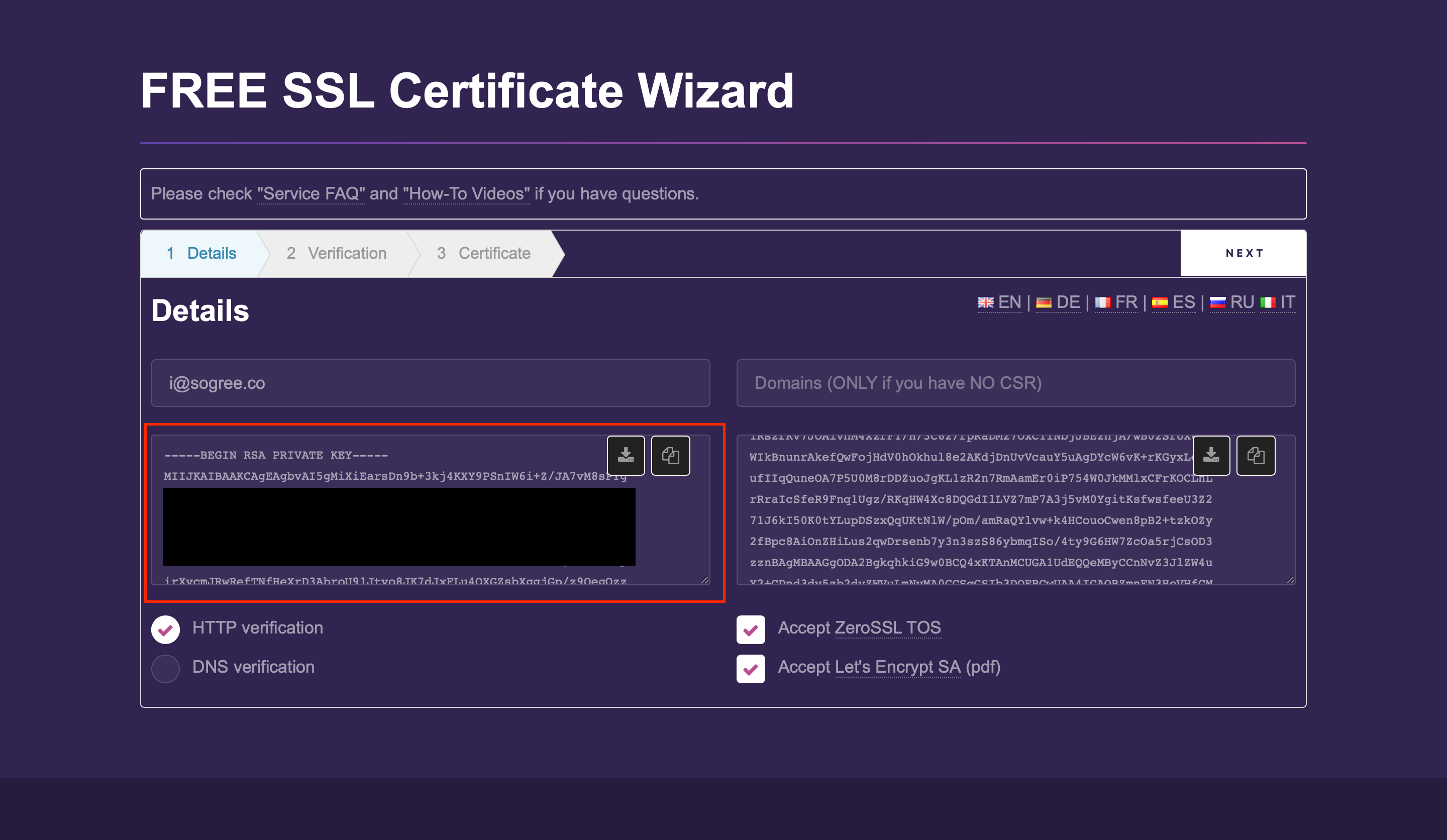Copy the RSA private key to clipboard

tap(670, 455)
